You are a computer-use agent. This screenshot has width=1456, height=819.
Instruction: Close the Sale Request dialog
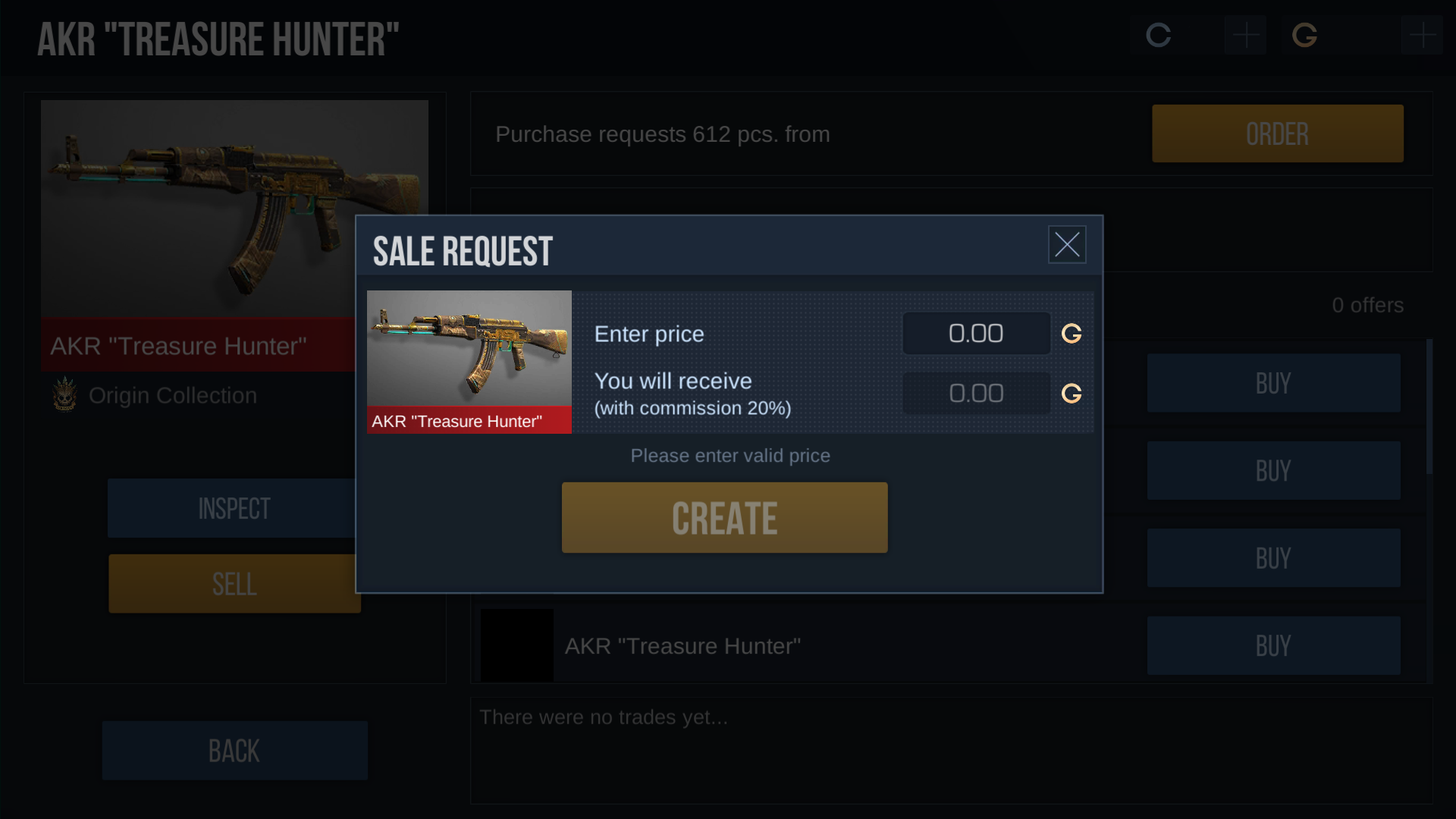[x=1067, y=244]
